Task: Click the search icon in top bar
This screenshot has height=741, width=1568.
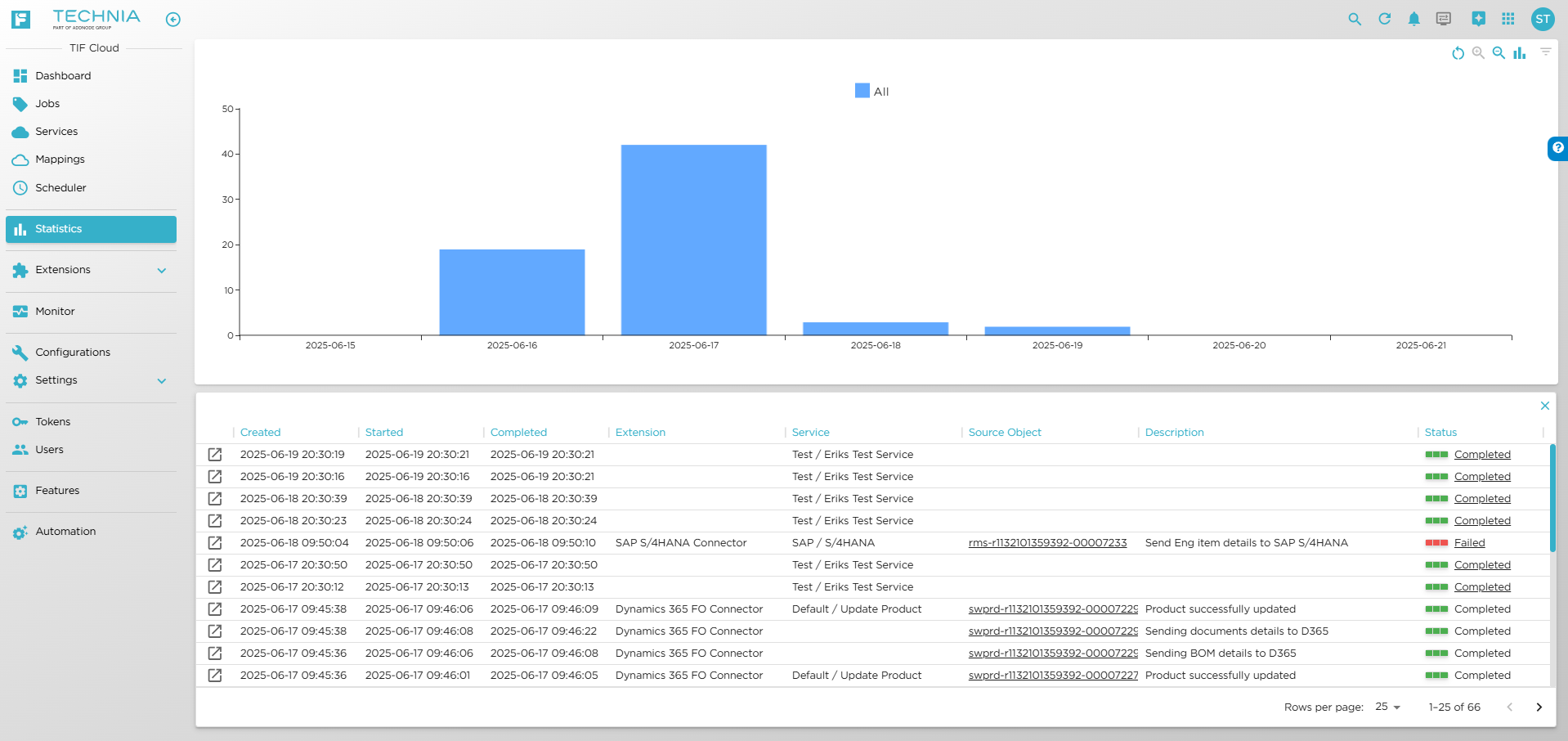Action: pos(1355,19)
